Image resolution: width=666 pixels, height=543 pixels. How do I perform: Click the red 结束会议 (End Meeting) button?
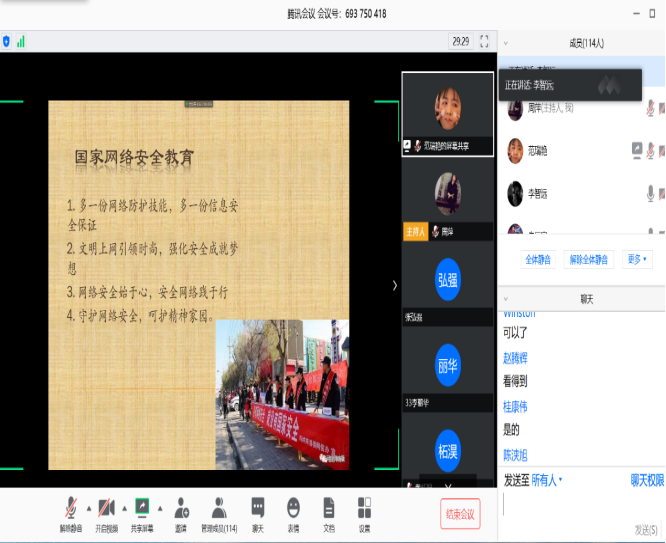460,514
